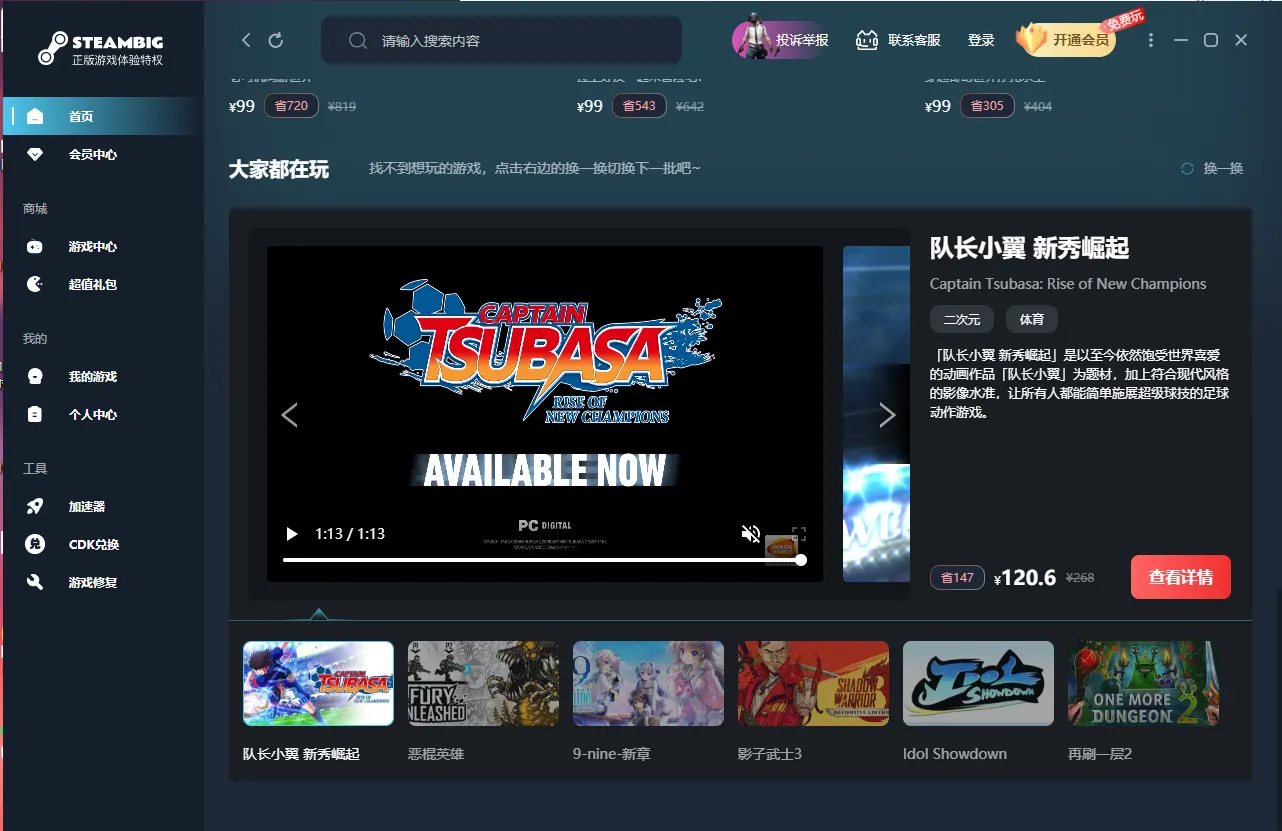Select the 9-nine-新章 thumbnail

point(648,683)
